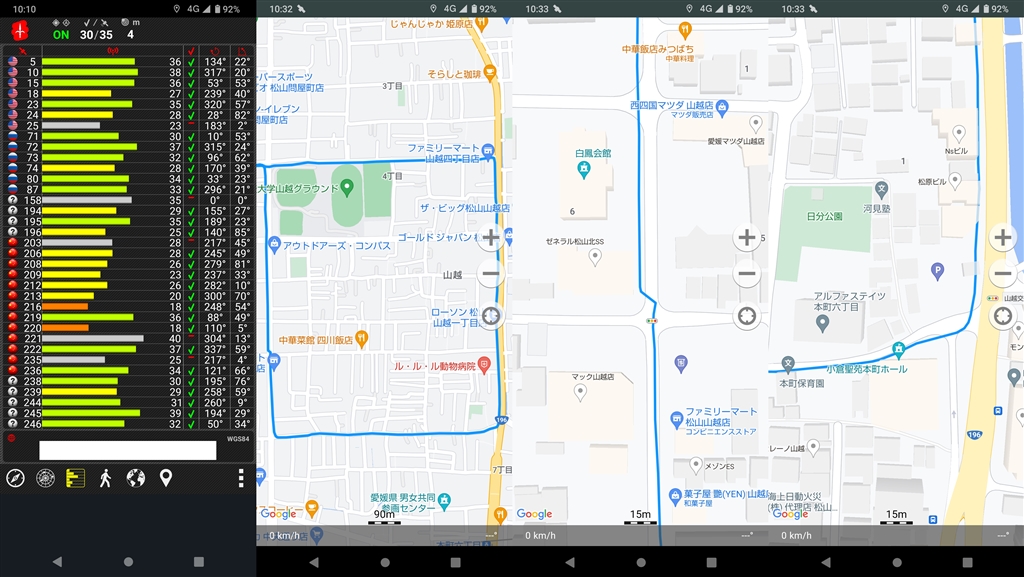Open the walking tracker view
Image resolution: width=1024 pixels, height=577 pixels.
click(105, 478)
